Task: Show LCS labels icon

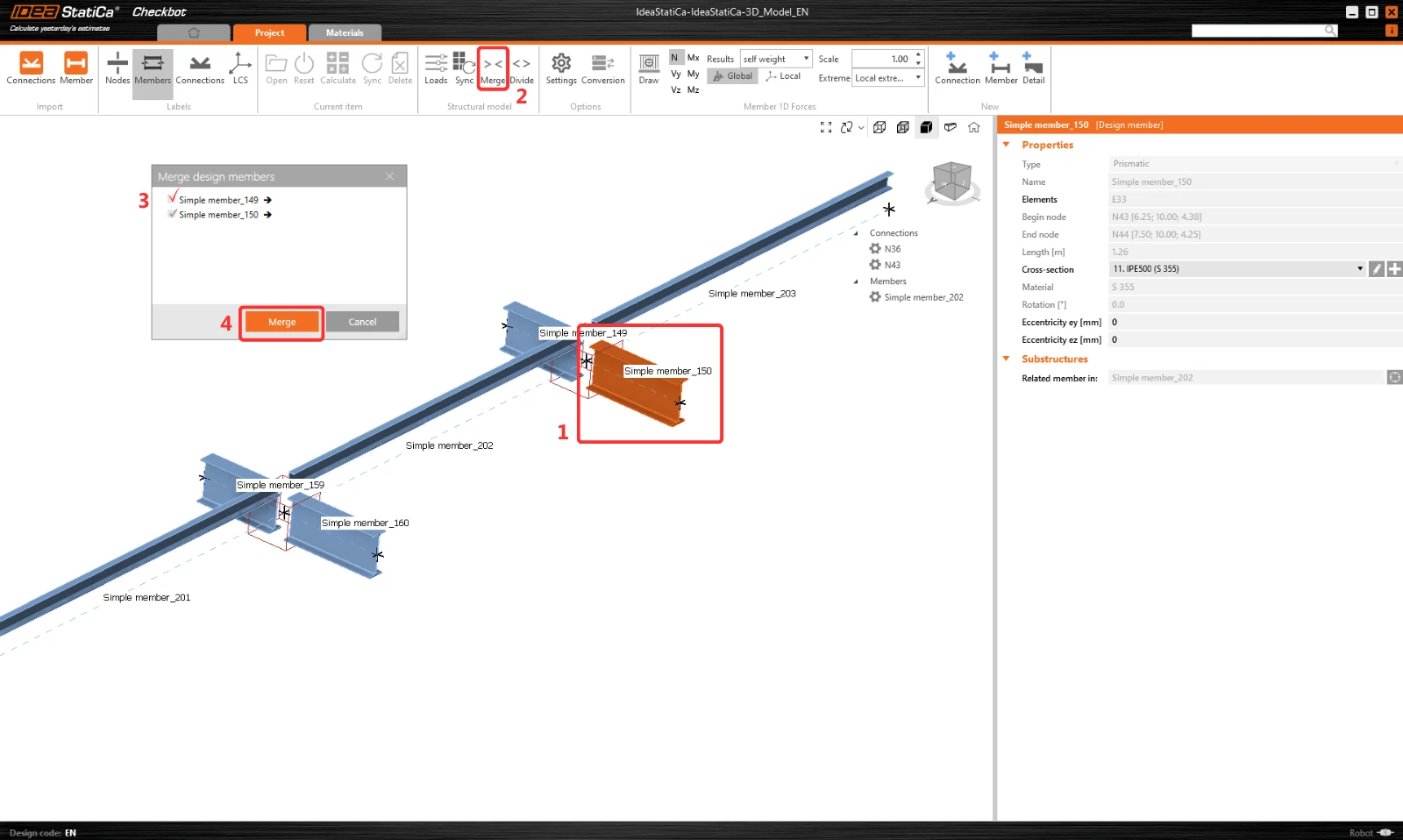Action: click(x=240, y=68)
